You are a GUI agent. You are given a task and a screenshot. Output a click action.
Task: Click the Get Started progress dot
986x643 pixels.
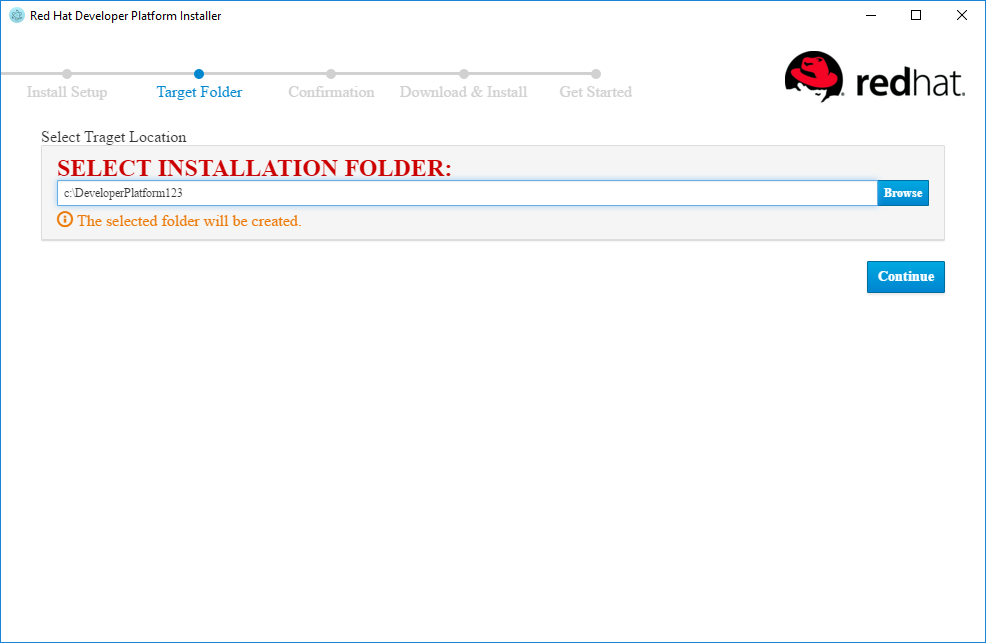[x=596, y=74]
